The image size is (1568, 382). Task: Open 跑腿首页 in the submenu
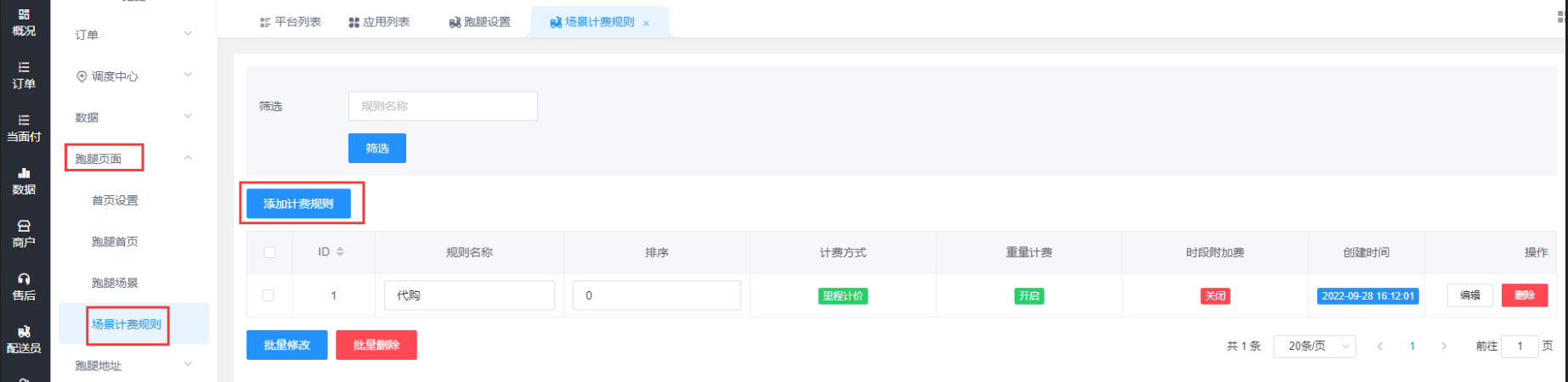click(115, 242)
